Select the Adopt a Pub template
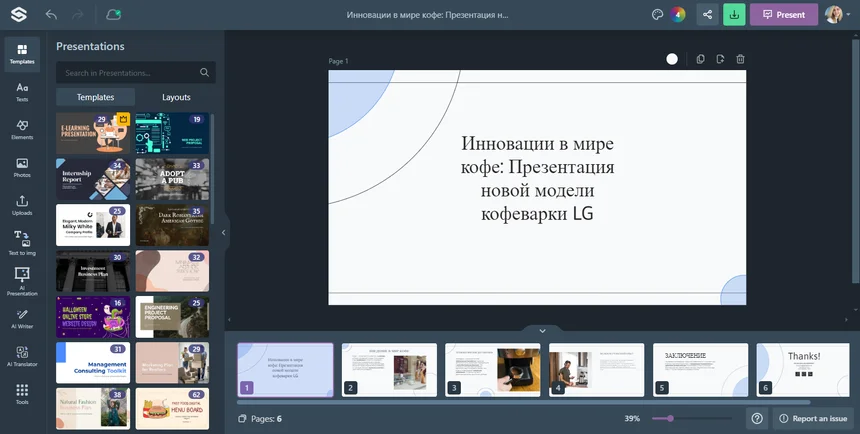The image size is (860, 434). pos(172,179)
